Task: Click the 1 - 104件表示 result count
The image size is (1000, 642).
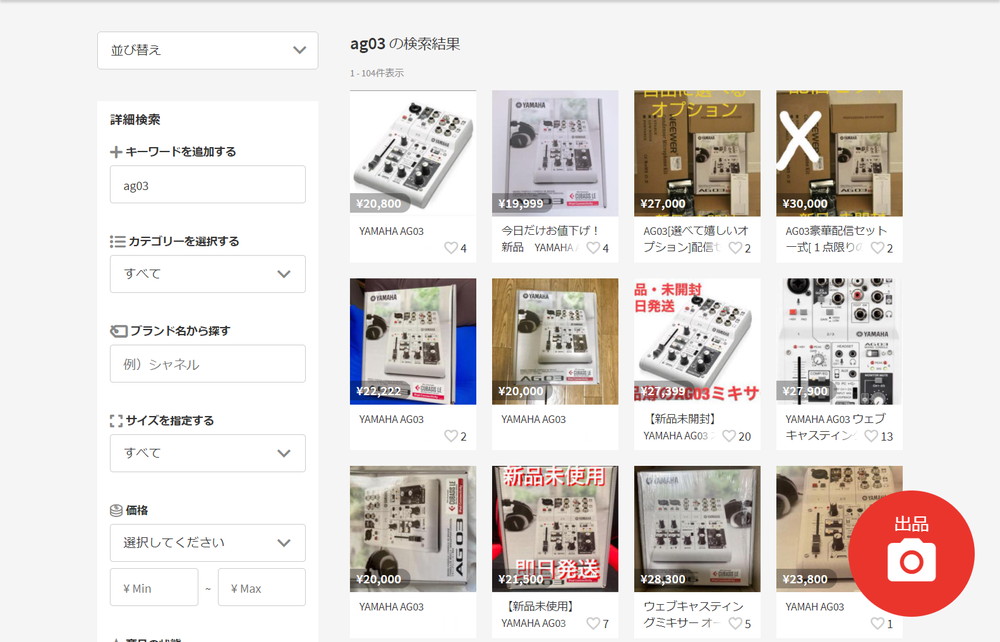Action: pos(376,73)
